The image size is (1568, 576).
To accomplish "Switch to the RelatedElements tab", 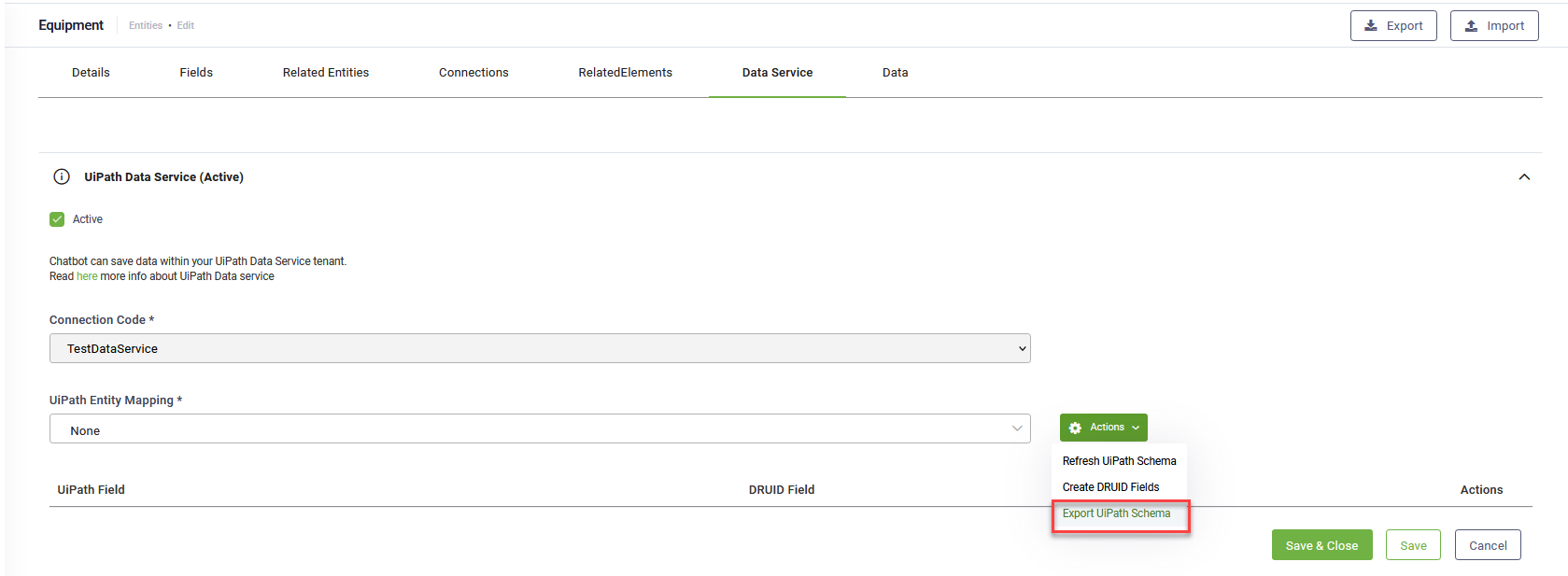I will pyautogui.click(x=625, y=73).
